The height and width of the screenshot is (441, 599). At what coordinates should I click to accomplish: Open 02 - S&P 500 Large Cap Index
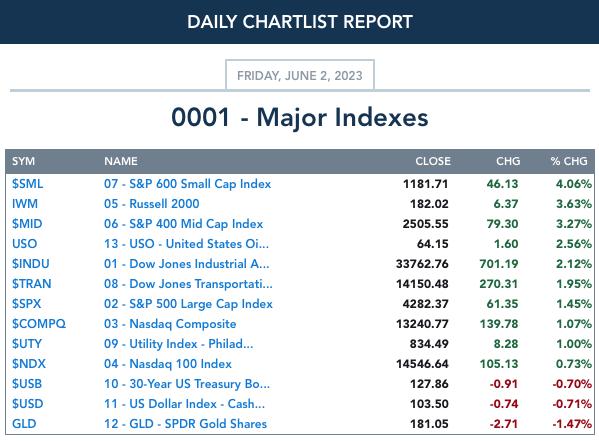(x=188, y=304)
